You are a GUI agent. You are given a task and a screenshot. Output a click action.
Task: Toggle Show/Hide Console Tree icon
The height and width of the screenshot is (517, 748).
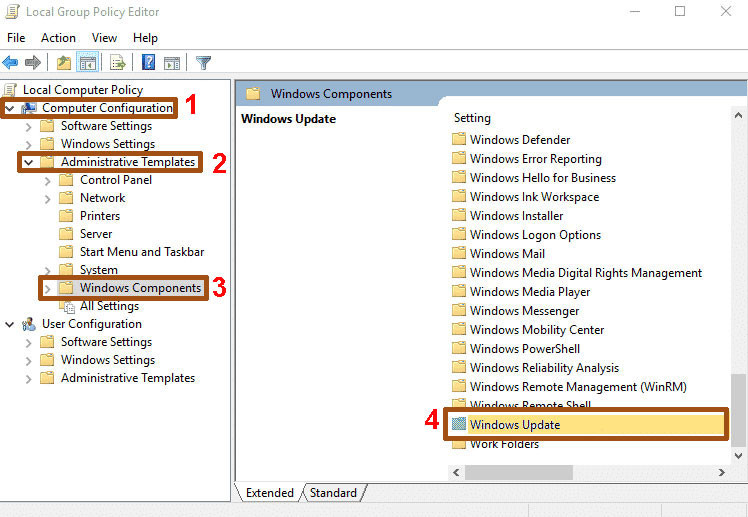click(88, 62)
